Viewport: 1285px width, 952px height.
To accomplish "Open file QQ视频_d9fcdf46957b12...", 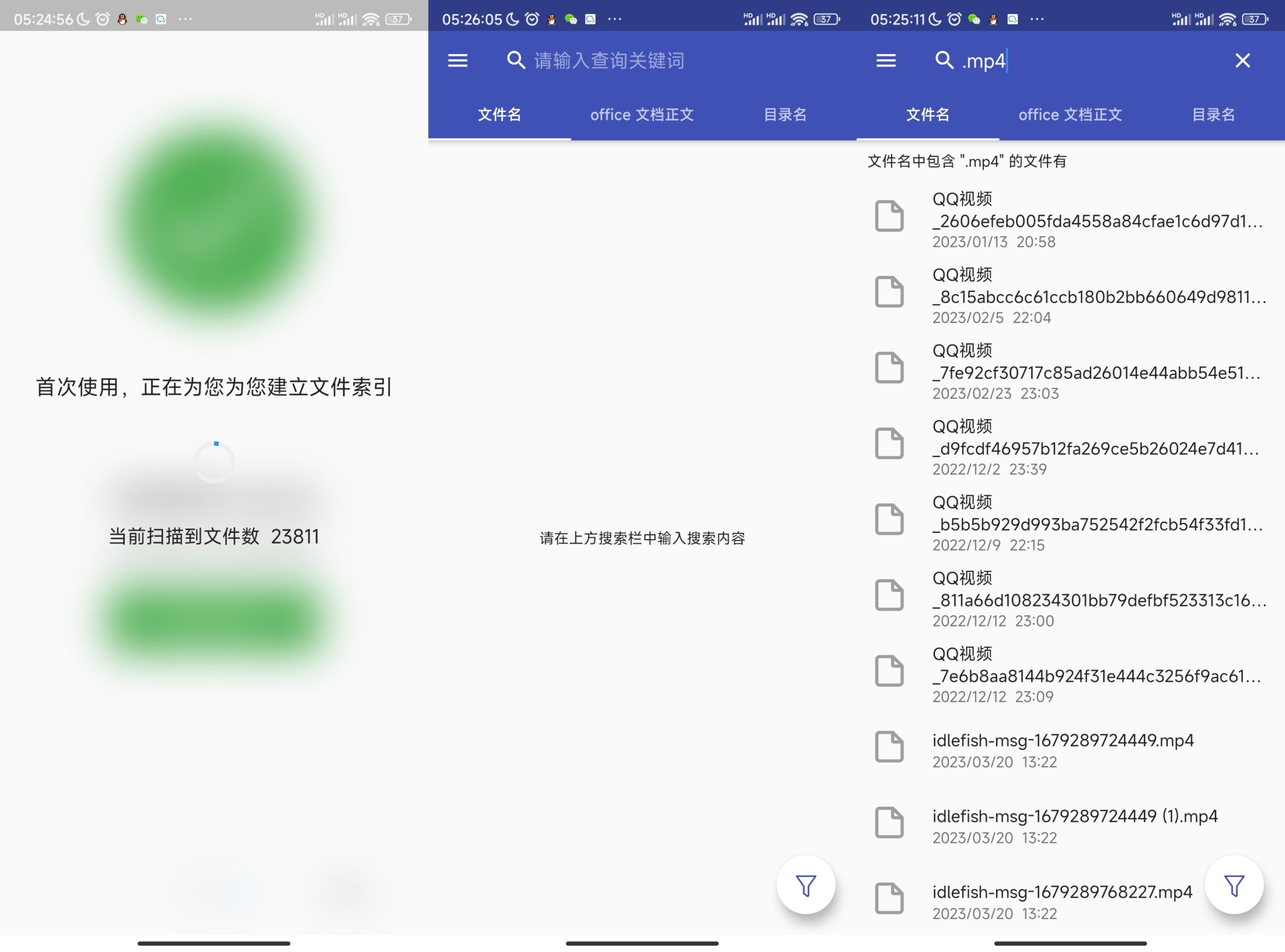I will click(1071, 447).
